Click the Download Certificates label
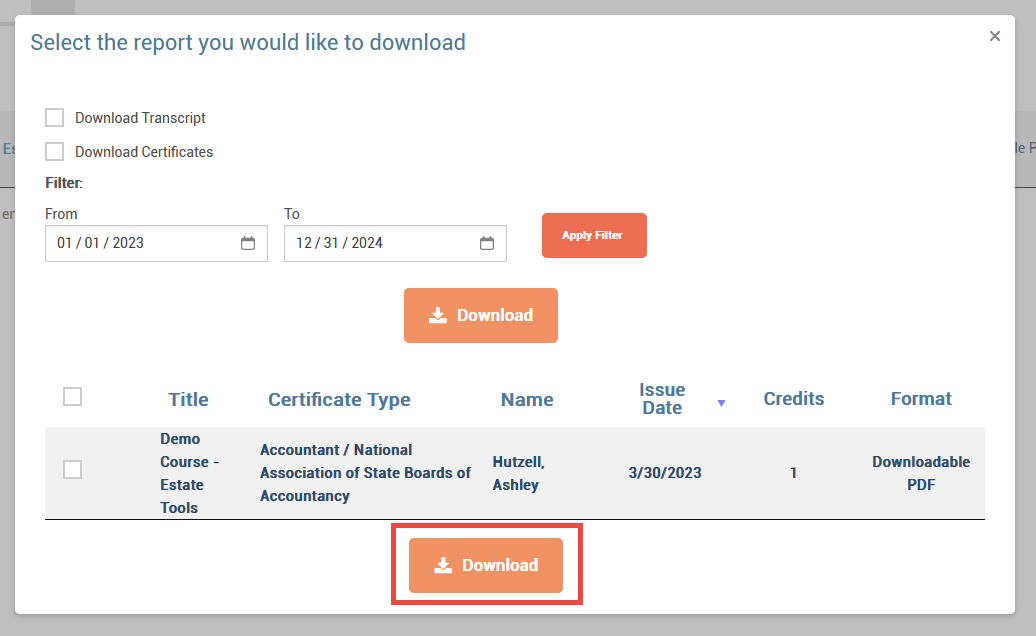 144,152
